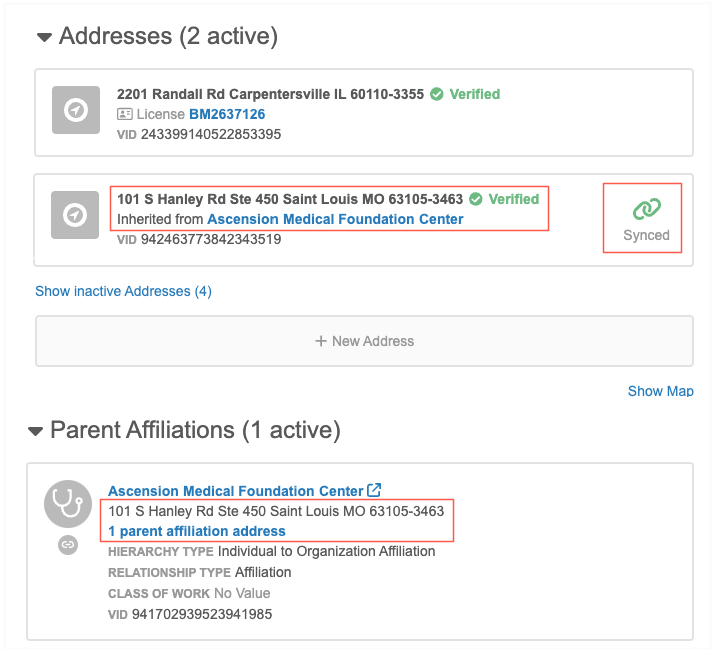Click the stethoscope icon in Parent Affiliations
This screenshot has height=649, width=714.
pos(68,505)
